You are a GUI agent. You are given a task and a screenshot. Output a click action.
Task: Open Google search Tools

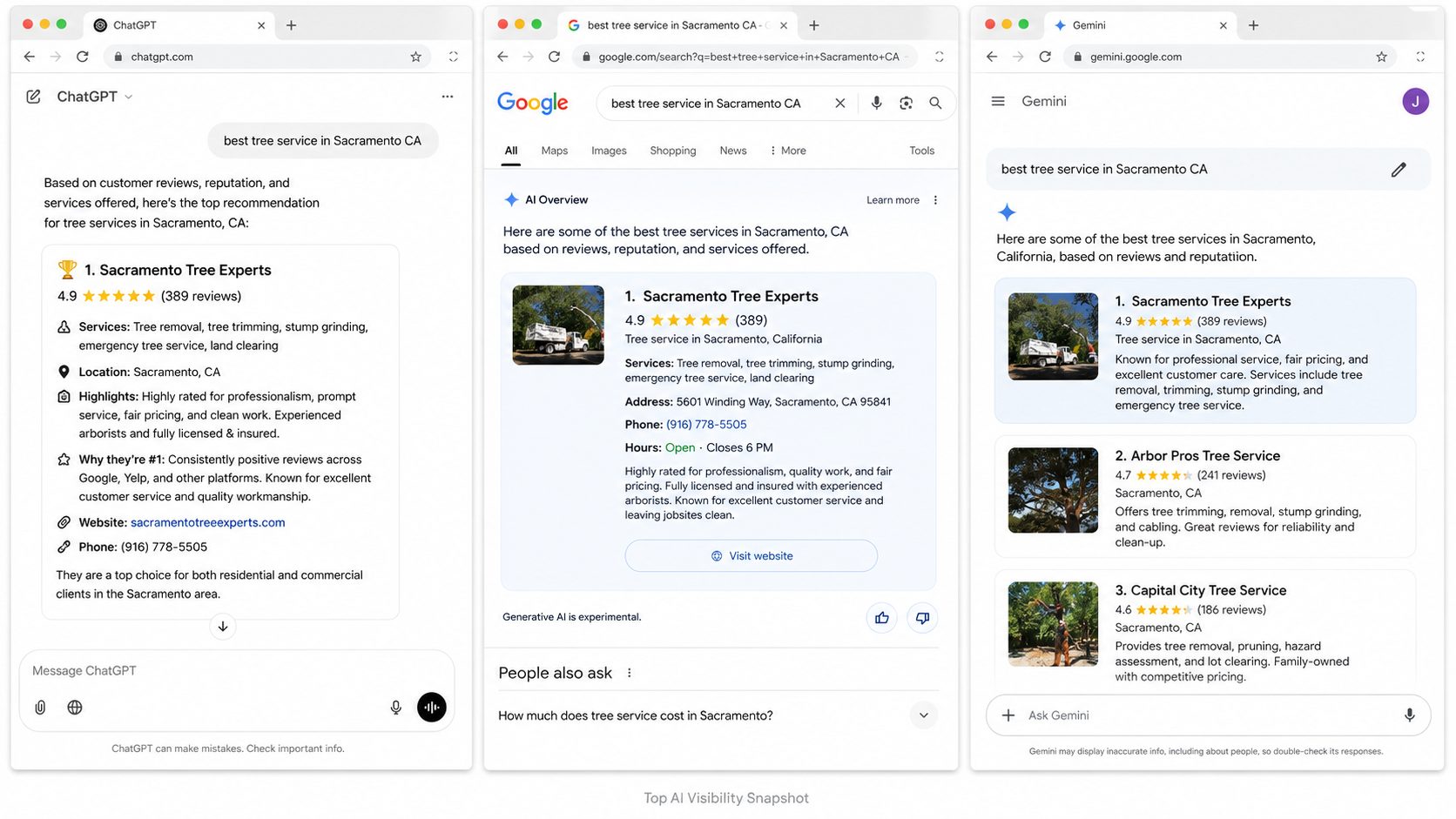coord(922,151)
